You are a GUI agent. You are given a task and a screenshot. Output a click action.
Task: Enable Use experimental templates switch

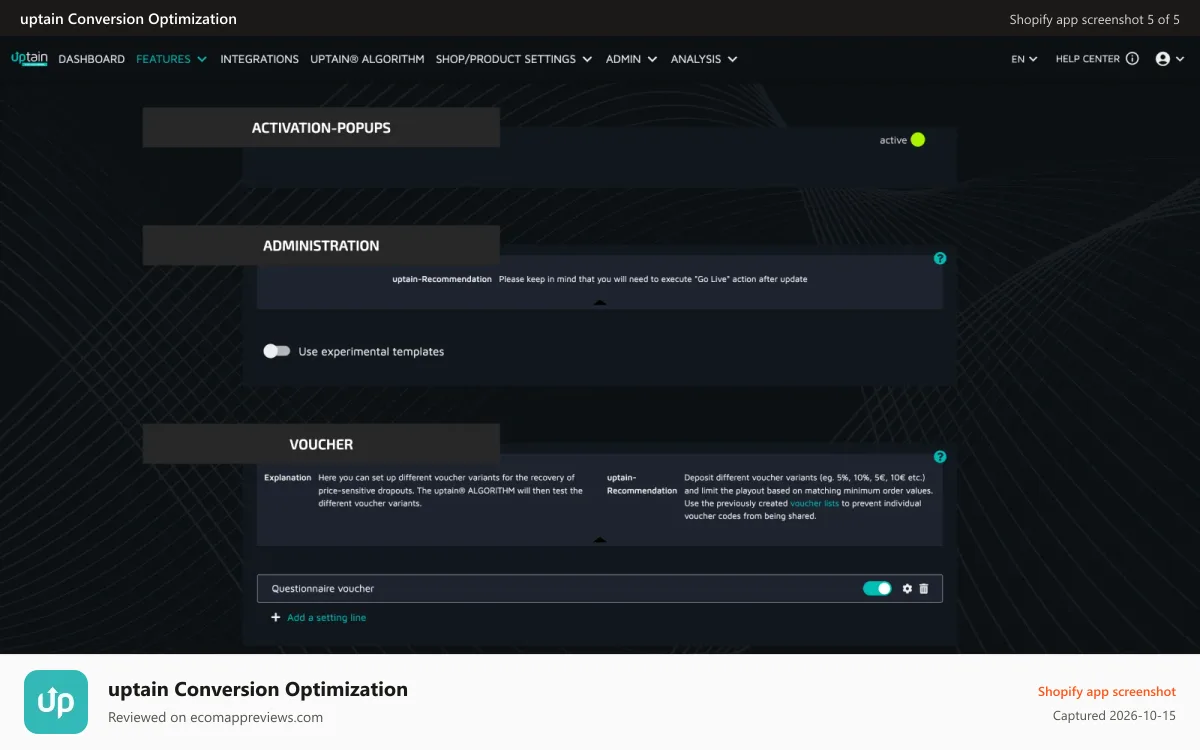276,351
